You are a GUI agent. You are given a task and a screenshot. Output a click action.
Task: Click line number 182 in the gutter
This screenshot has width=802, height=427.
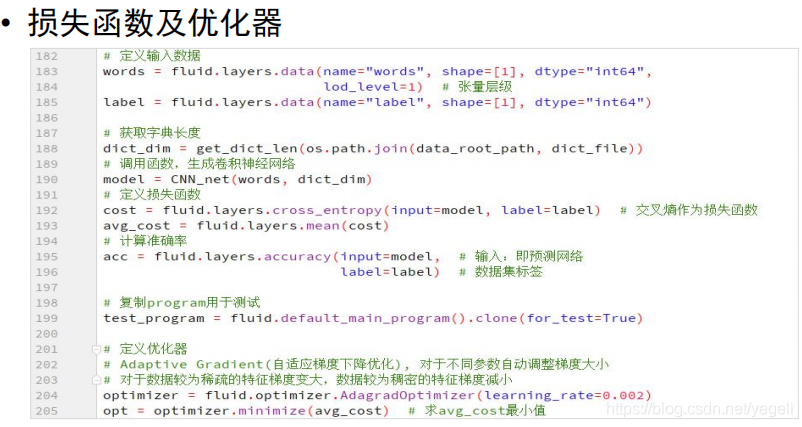47,56
